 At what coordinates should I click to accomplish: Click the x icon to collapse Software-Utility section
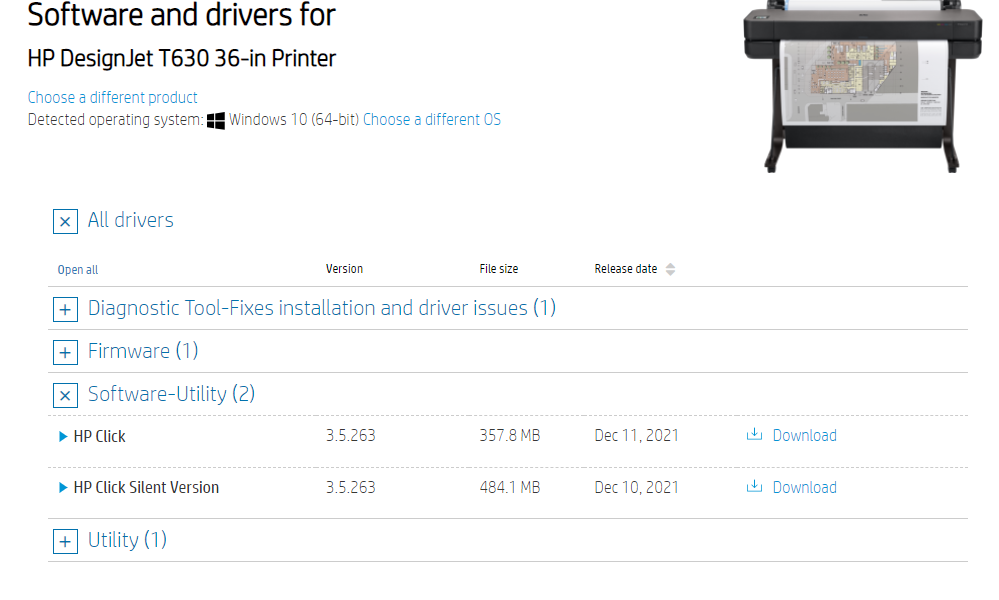tap(65, 395)
